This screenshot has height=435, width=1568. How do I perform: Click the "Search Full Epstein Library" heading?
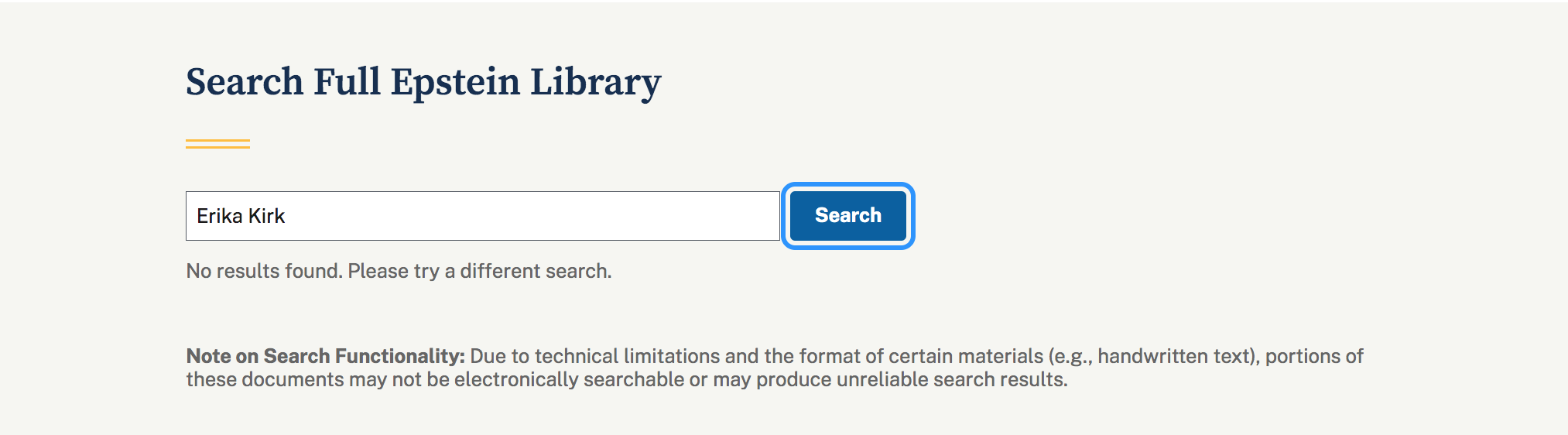tap(423, 82)
